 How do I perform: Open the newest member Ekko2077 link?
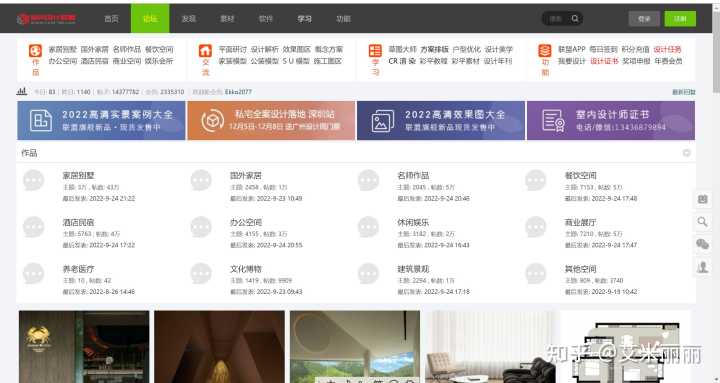(238, 92)
